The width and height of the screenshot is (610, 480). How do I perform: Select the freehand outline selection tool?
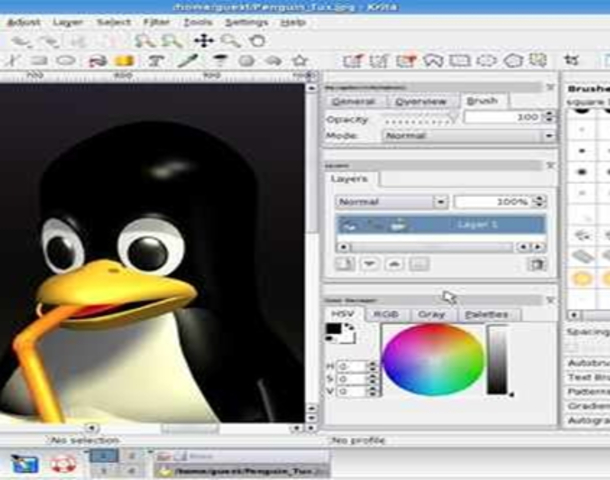tap(433, 61)
